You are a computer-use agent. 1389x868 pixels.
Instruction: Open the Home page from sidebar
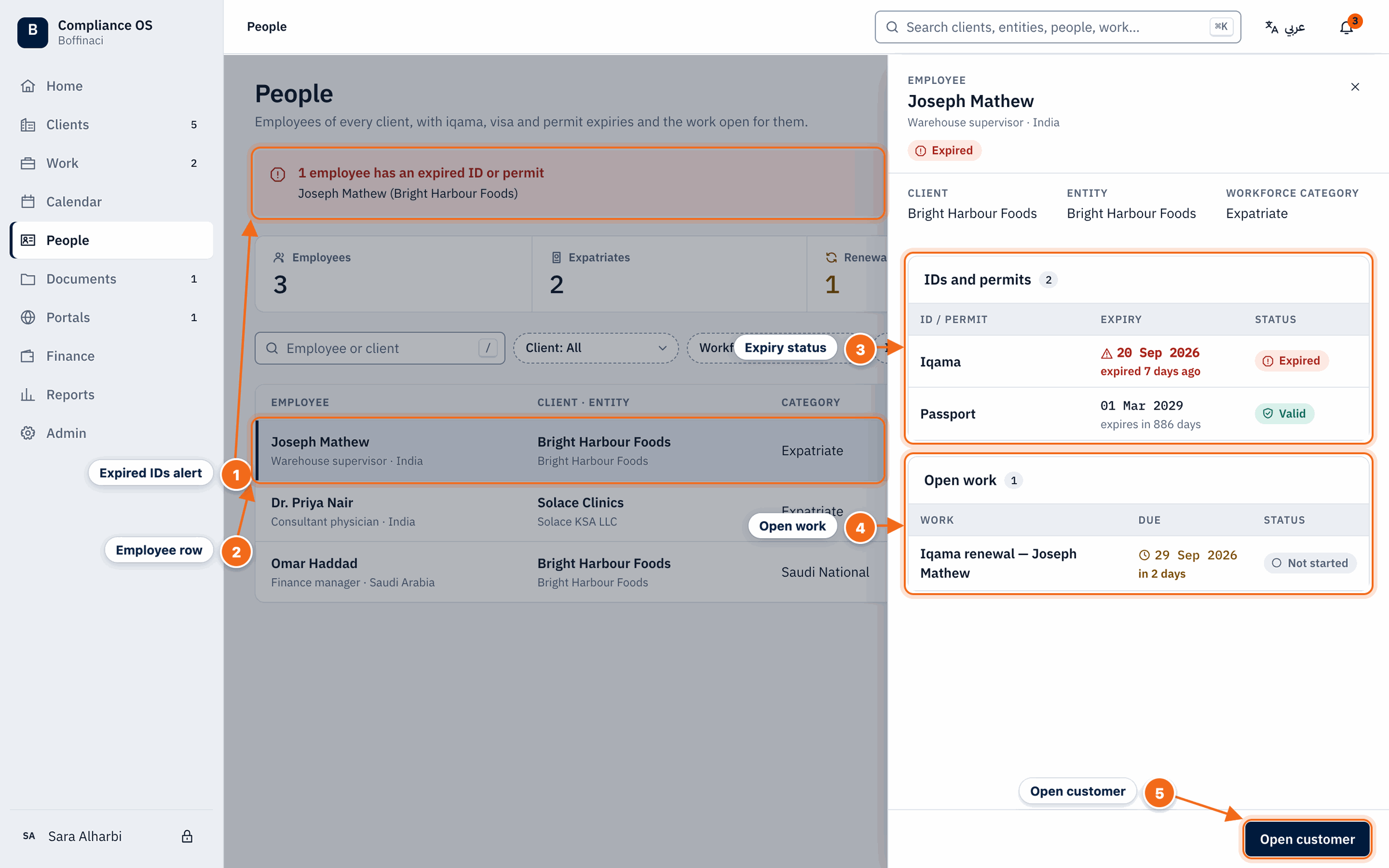[x=111, y=86]
